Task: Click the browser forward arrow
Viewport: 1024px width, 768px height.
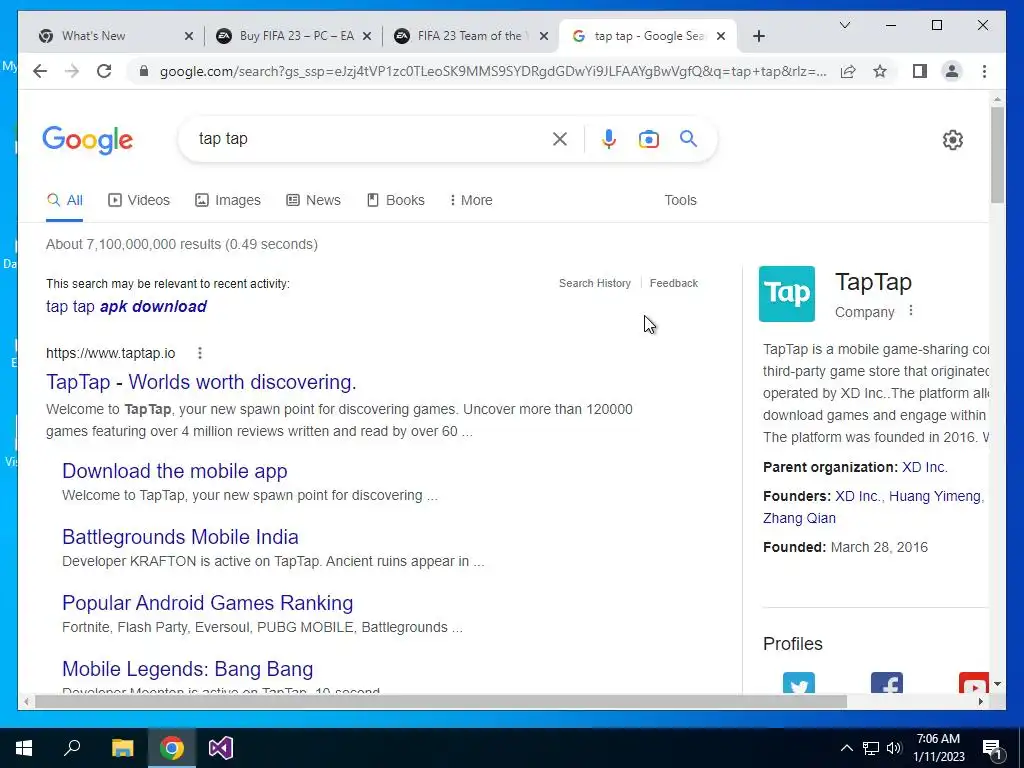Action: point(72,71)
